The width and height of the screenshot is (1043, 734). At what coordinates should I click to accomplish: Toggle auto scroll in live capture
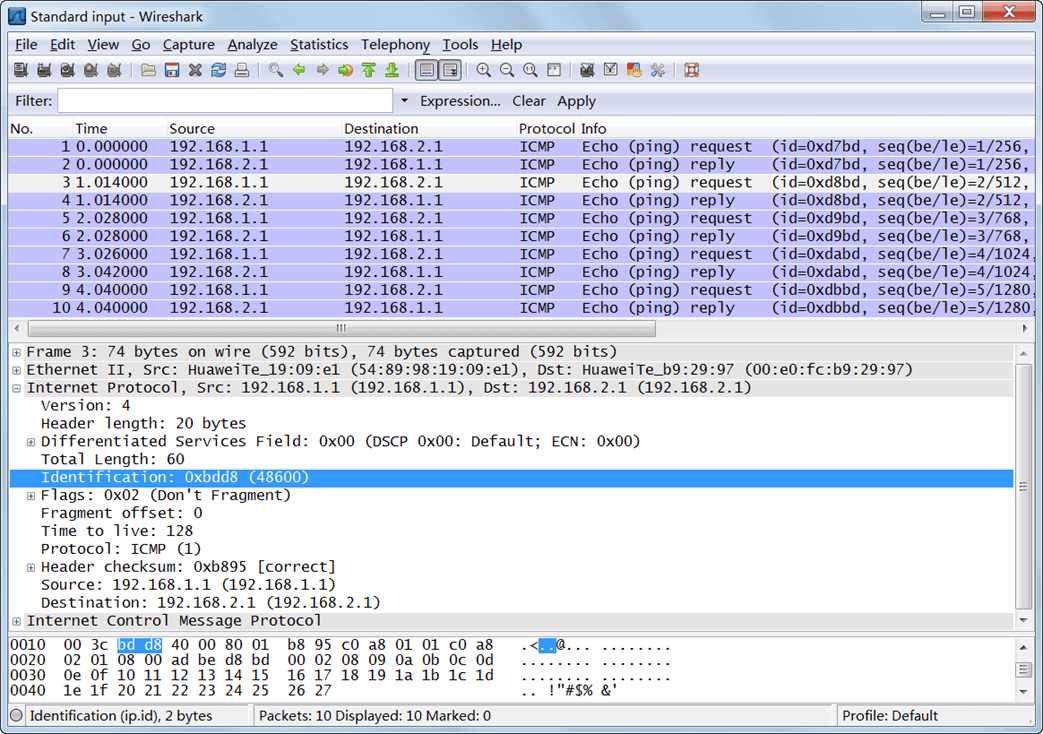coord(450,70)
